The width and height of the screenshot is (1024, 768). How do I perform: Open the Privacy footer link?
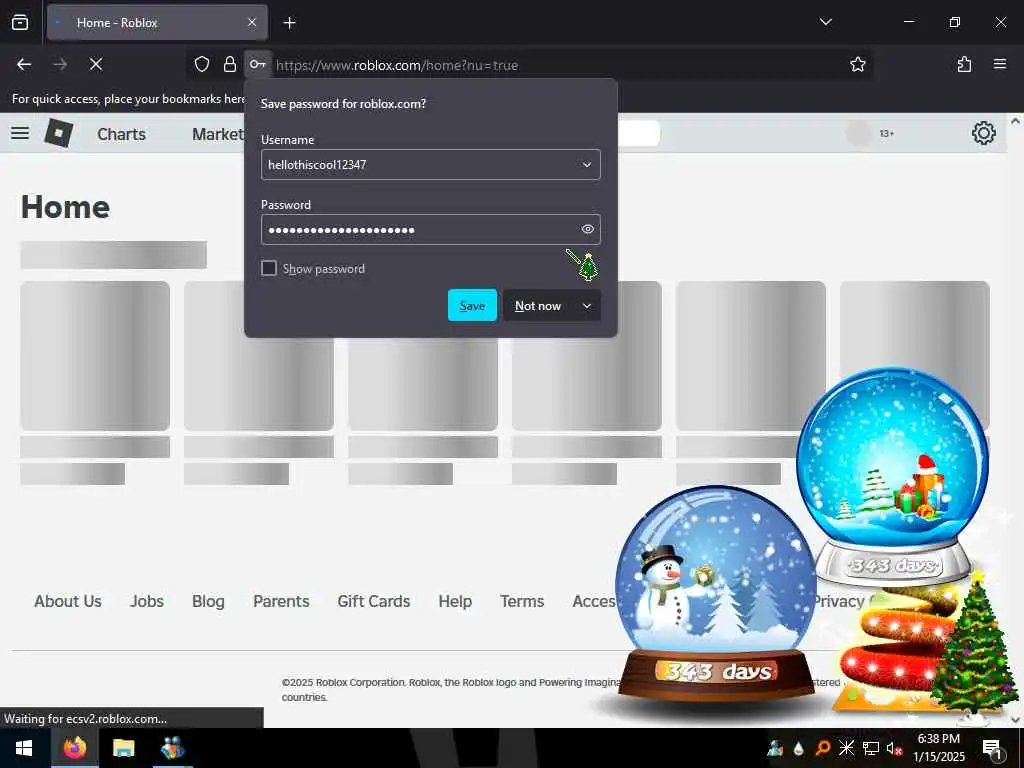click(x=839, y=601)
